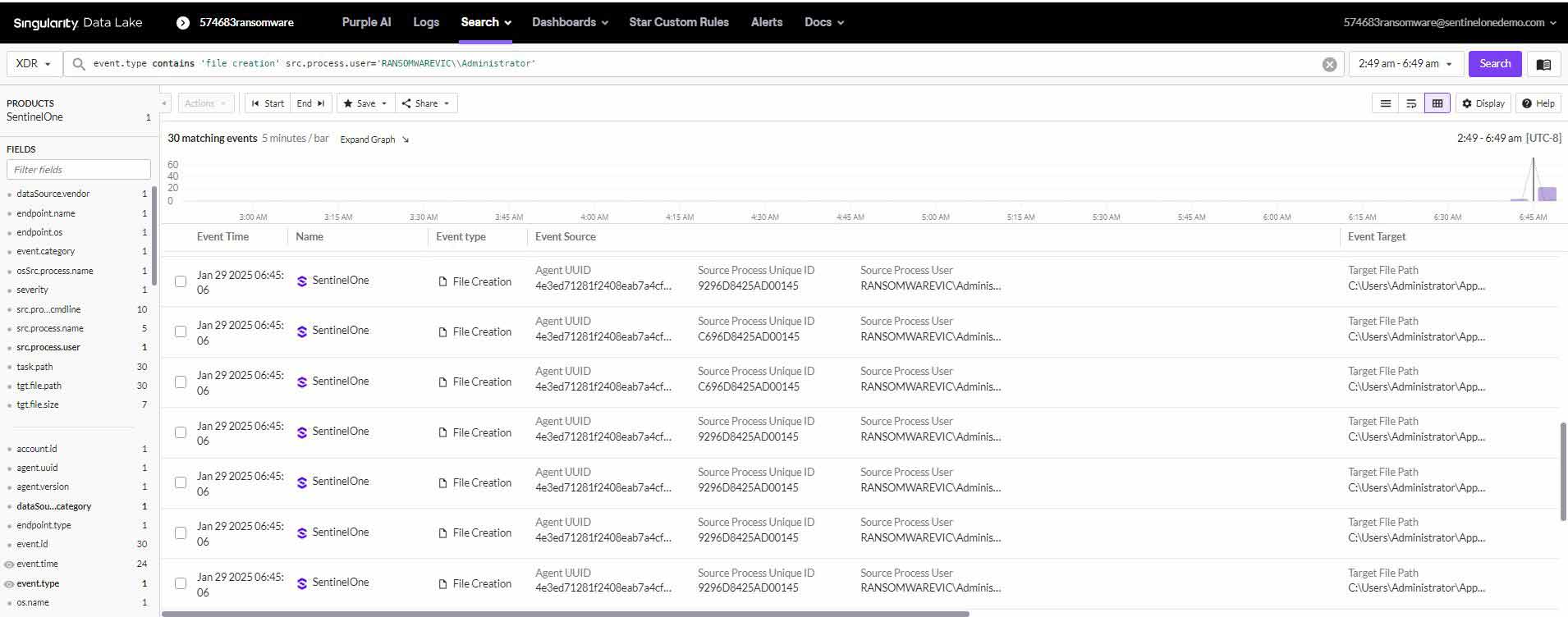Switch to wrapped list view icon
The height and width of the screenshot is (617, 1568).
(x=1411, y=103)
